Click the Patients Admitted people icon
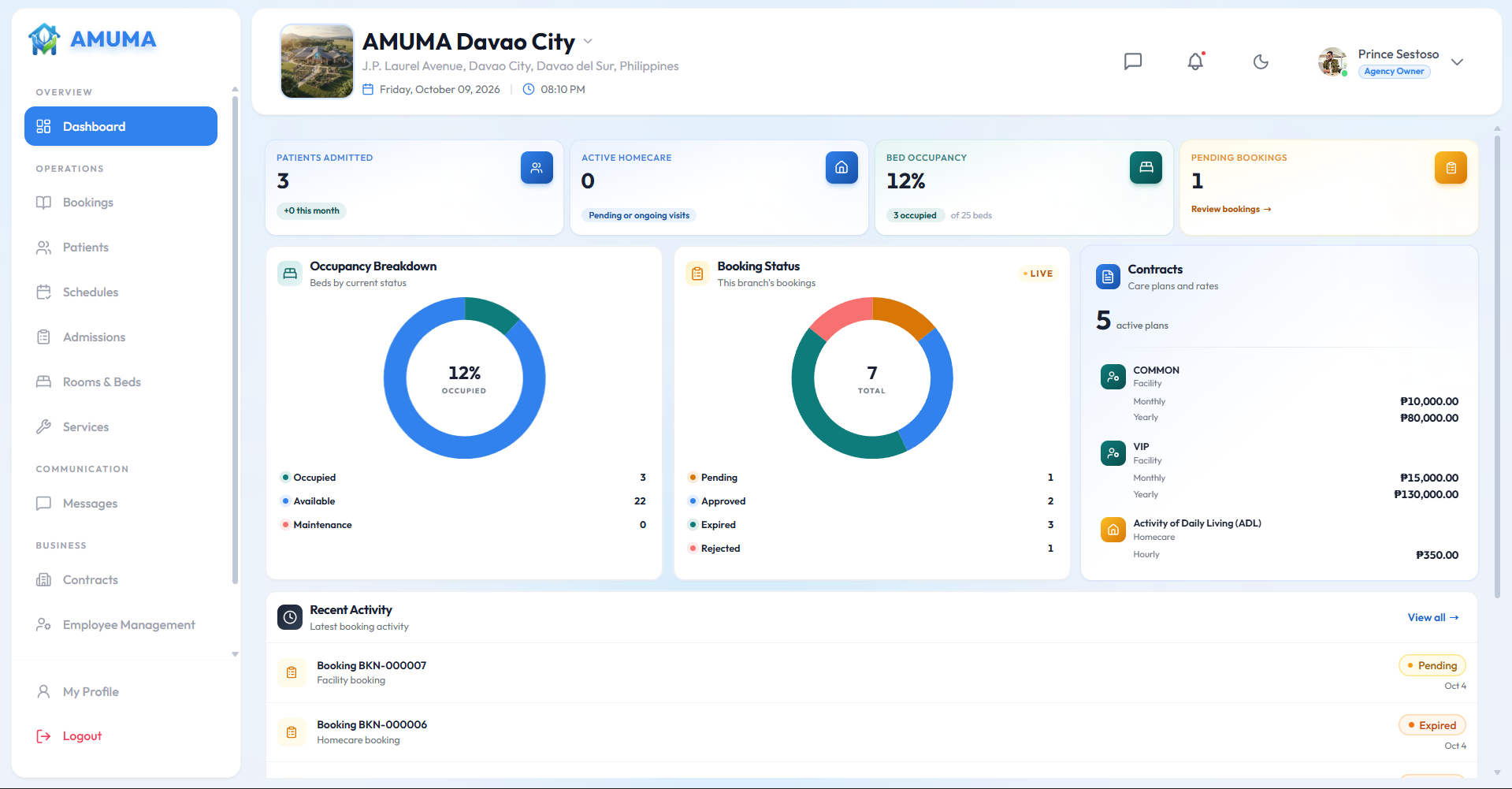Image resolution: width=1512 pixels, height=789 pixels. [537, 167]
